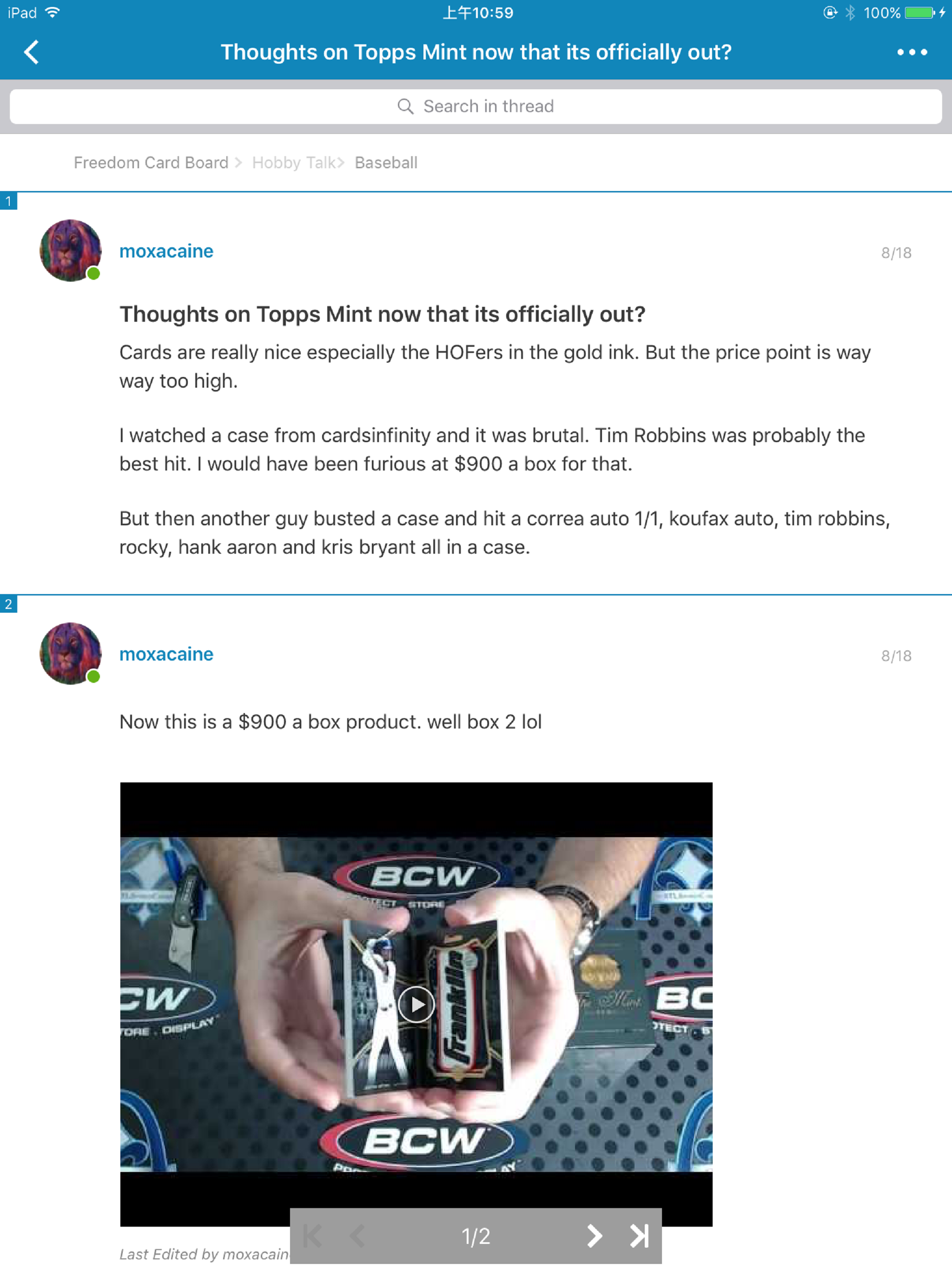952x1270 pixels.
Task: Tap the post number 1 badge
Action: [x=9, y=201]
